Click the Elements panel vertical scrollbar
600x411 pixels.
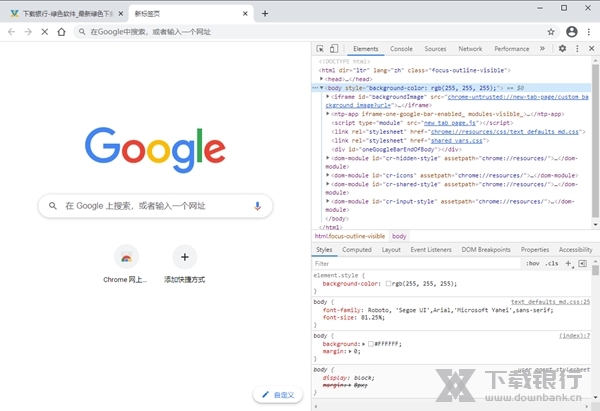(x=595, y=140)
